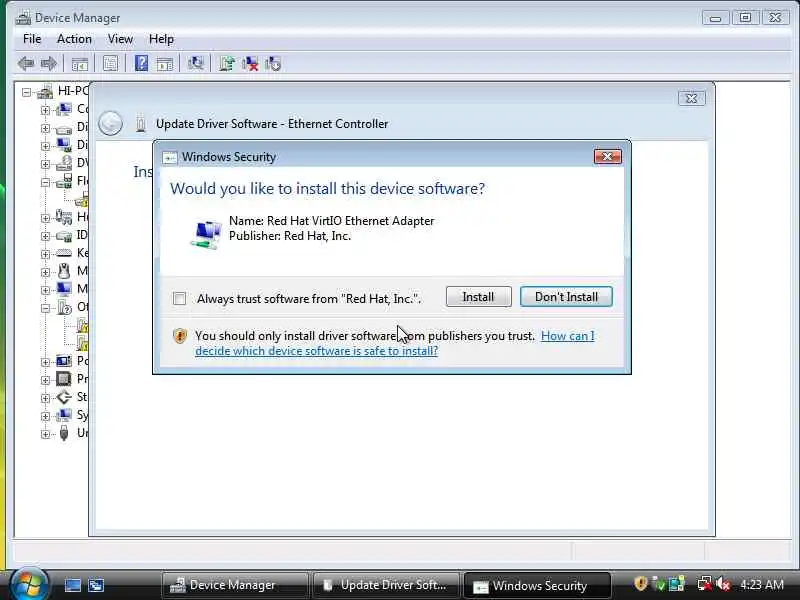Select the Other devices question-mark icon
This screenshot has height=600, width=800.
tap(64, 307)
